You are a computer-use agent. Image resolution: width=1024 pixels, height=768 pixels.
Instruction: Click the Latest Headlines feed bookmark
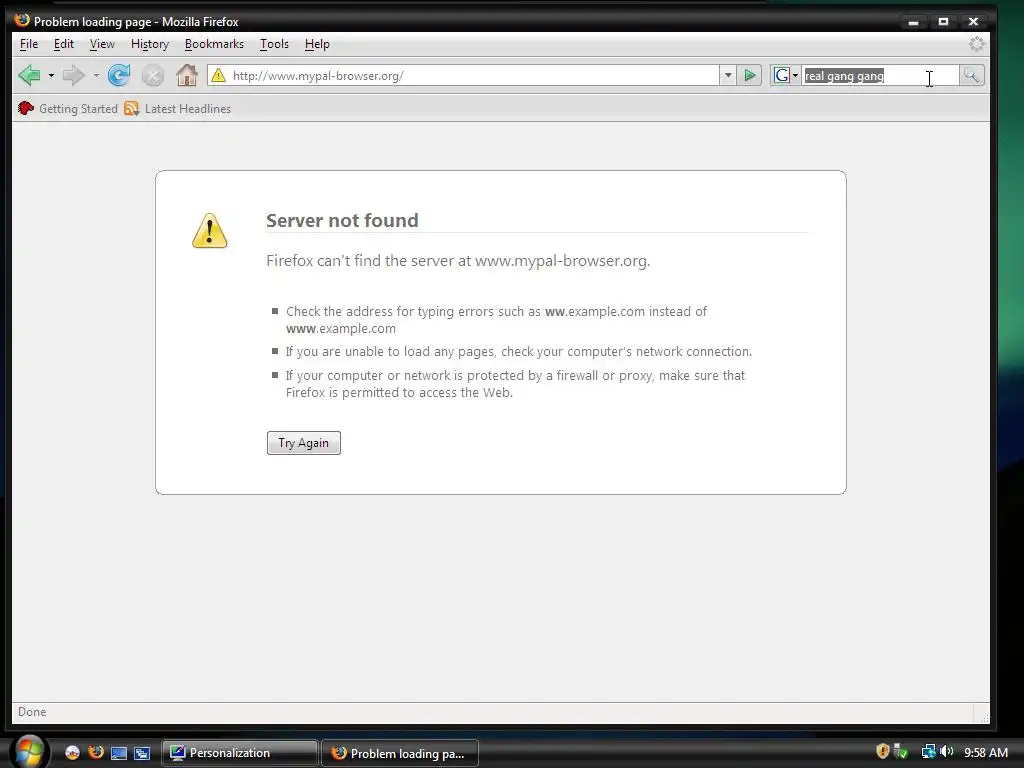tap(178, 108)
